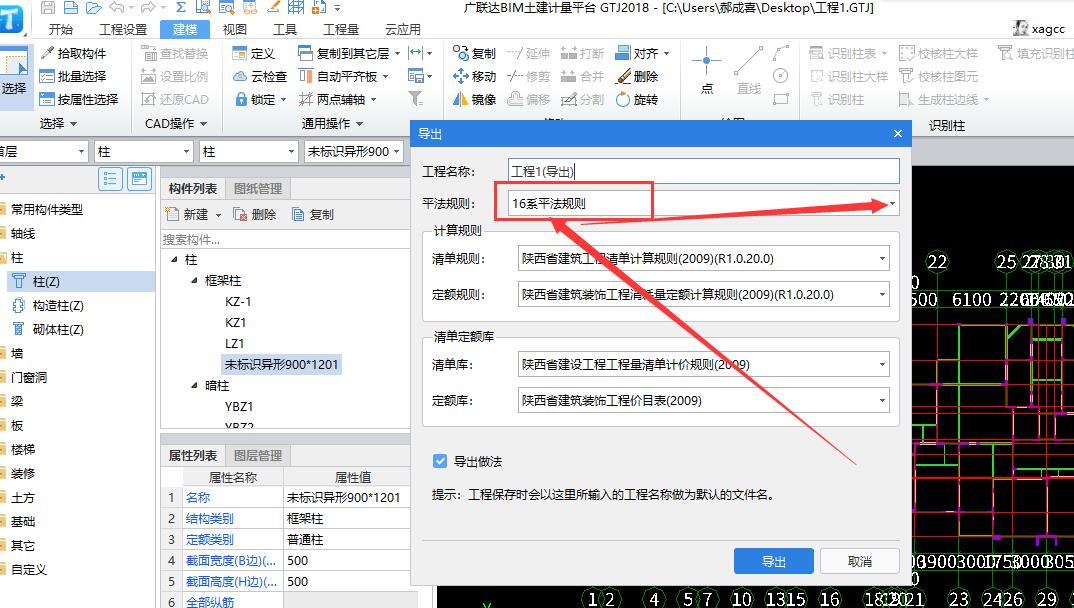Image resolution: width=1074 pixels, height=608 pixels.
Task: Click the 结构类别 property value 框架柱
Action: click(346, 518)
